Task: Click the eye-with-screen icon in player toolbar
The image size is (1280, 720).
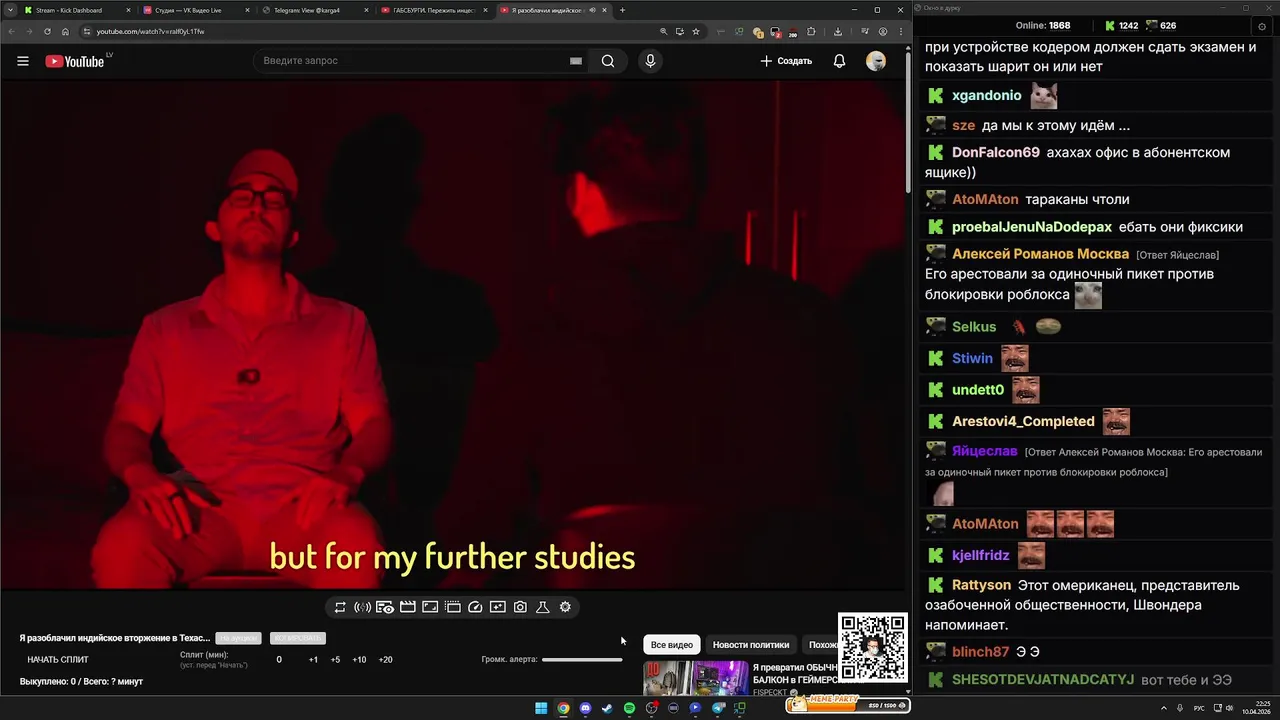Action: pyautogui.click(x=385, y=607)
